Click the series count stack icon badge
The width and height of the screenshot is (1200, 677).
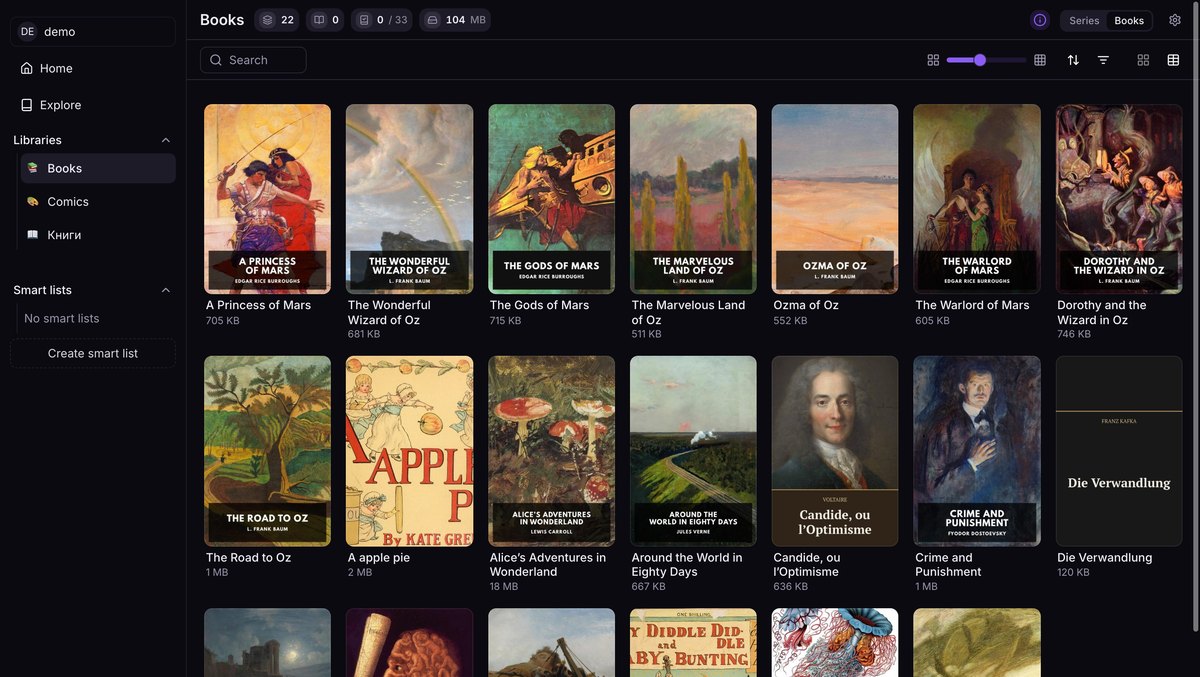(277, 20)
